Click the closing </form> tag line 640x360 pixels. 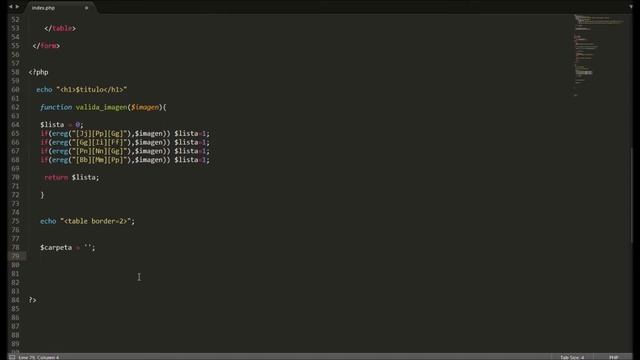[x=46, y=46]
